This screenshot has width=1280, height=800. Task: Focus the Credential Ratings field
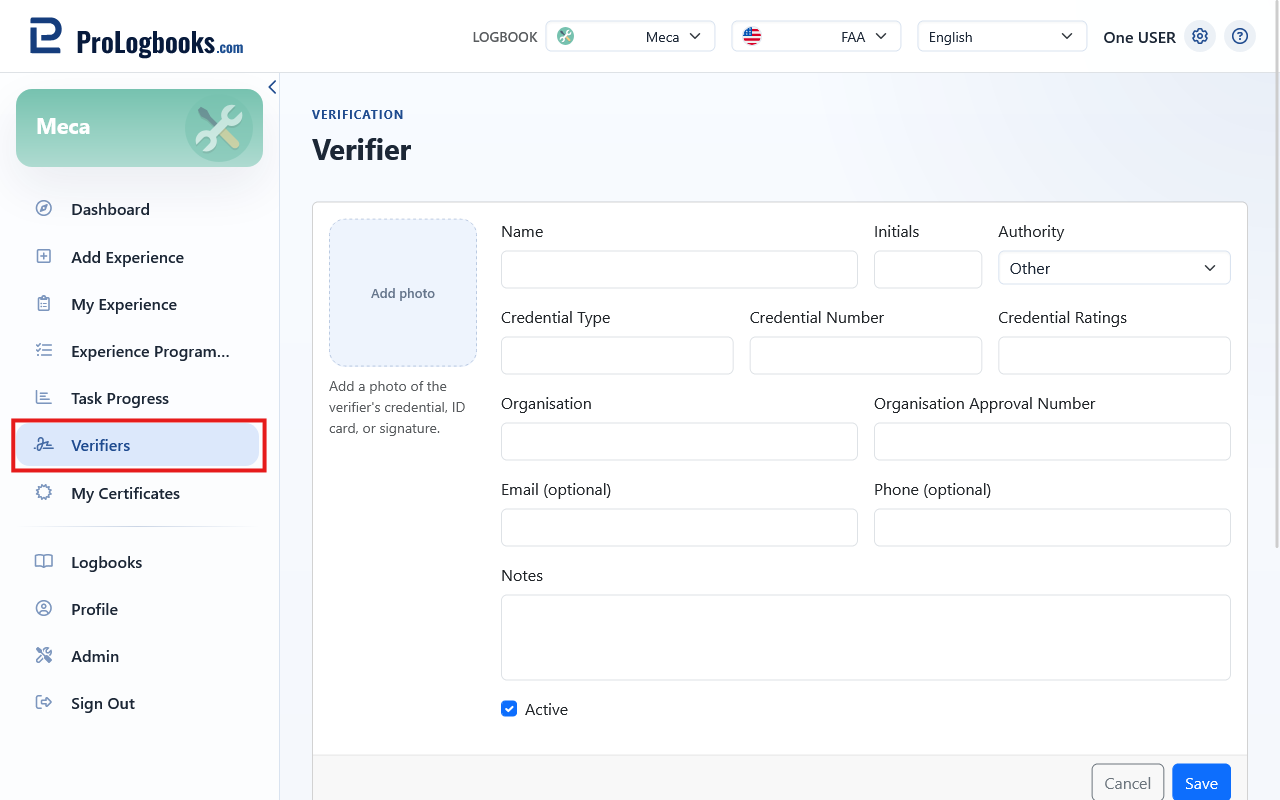[x=1114, y=355]
